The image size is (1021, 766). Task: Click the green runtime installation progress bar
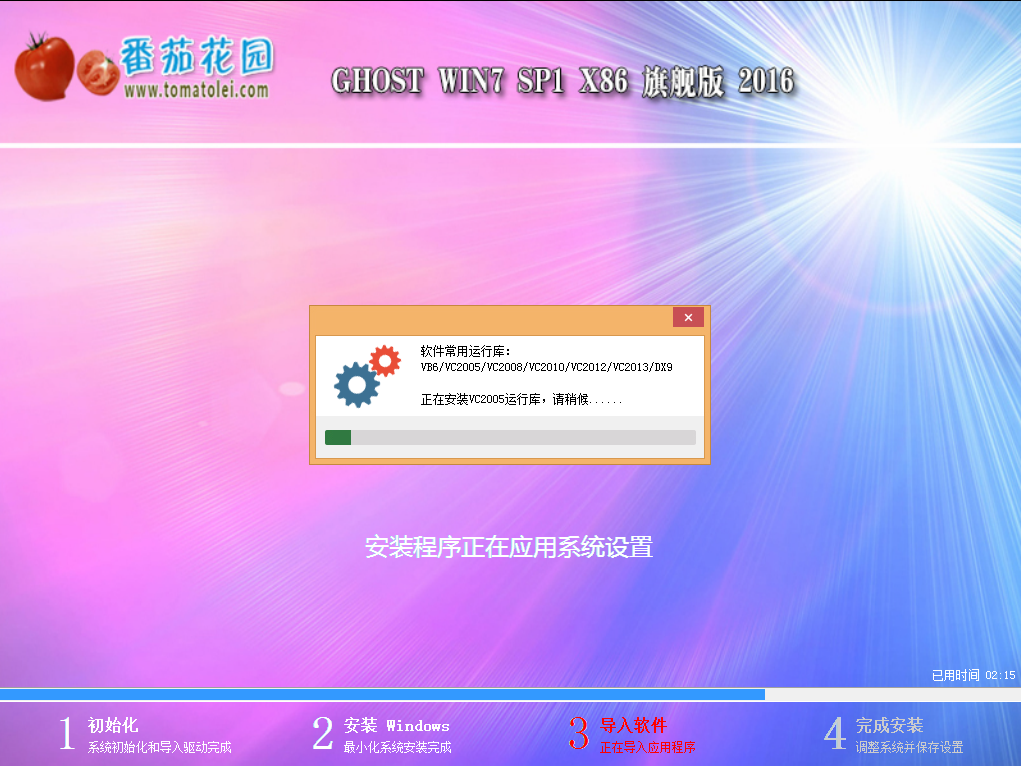[510, 437]
